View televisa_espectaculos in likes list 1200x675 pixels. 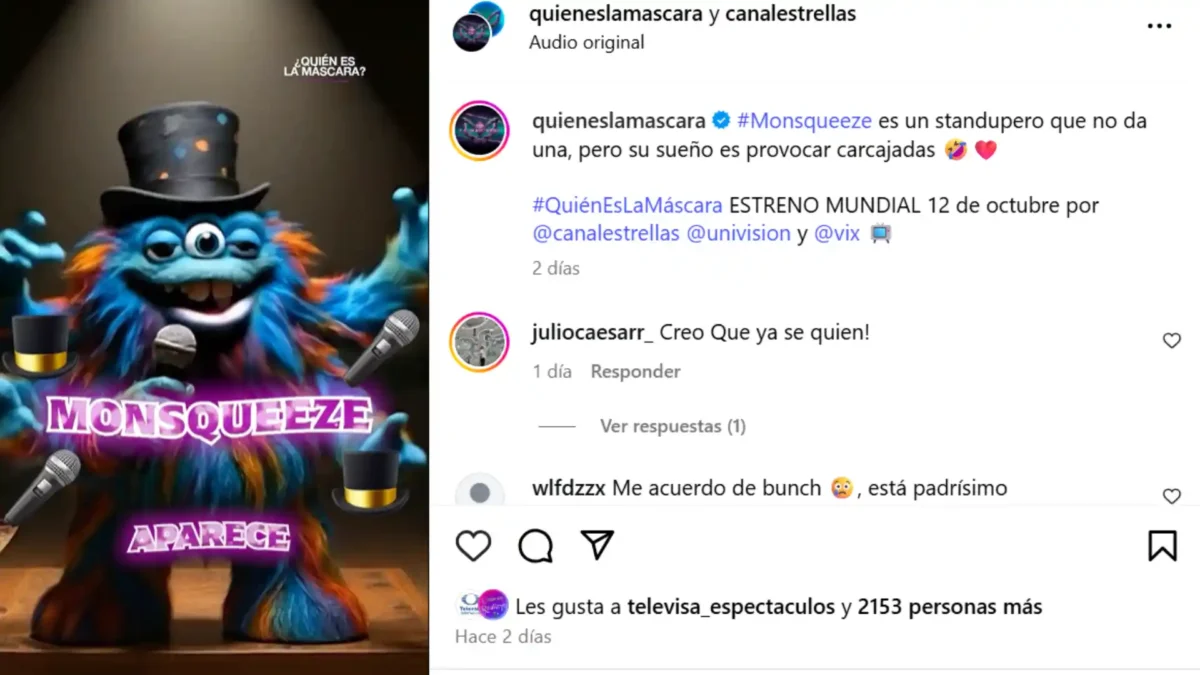pos(731,606)
